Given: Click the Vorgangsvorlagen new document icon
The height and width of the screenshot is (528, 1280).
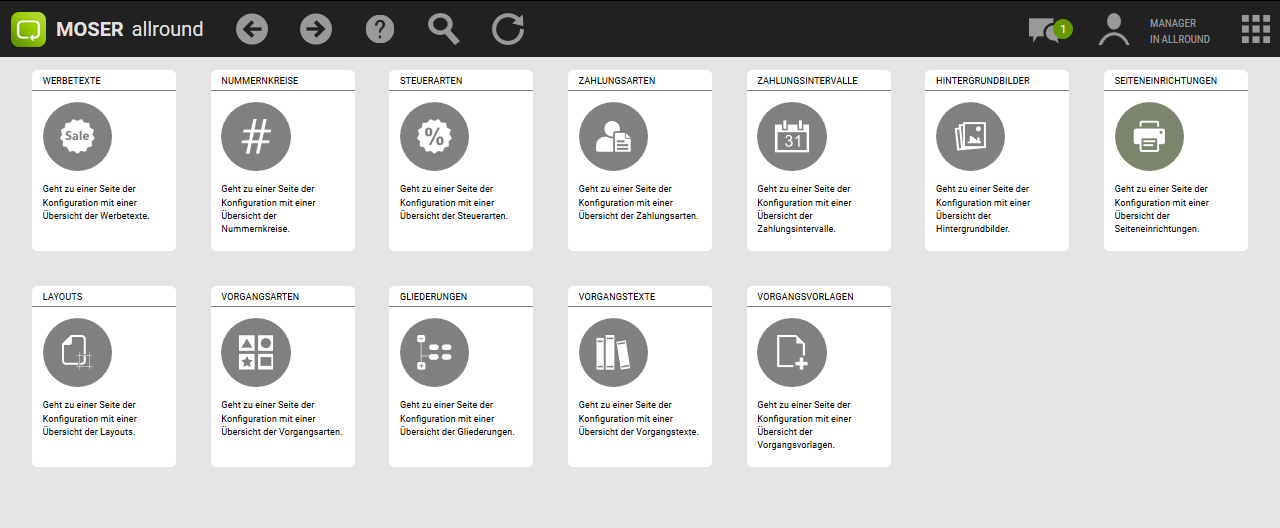Looking at the screenshot, I should pyautogui.click(x=792, y=353).
